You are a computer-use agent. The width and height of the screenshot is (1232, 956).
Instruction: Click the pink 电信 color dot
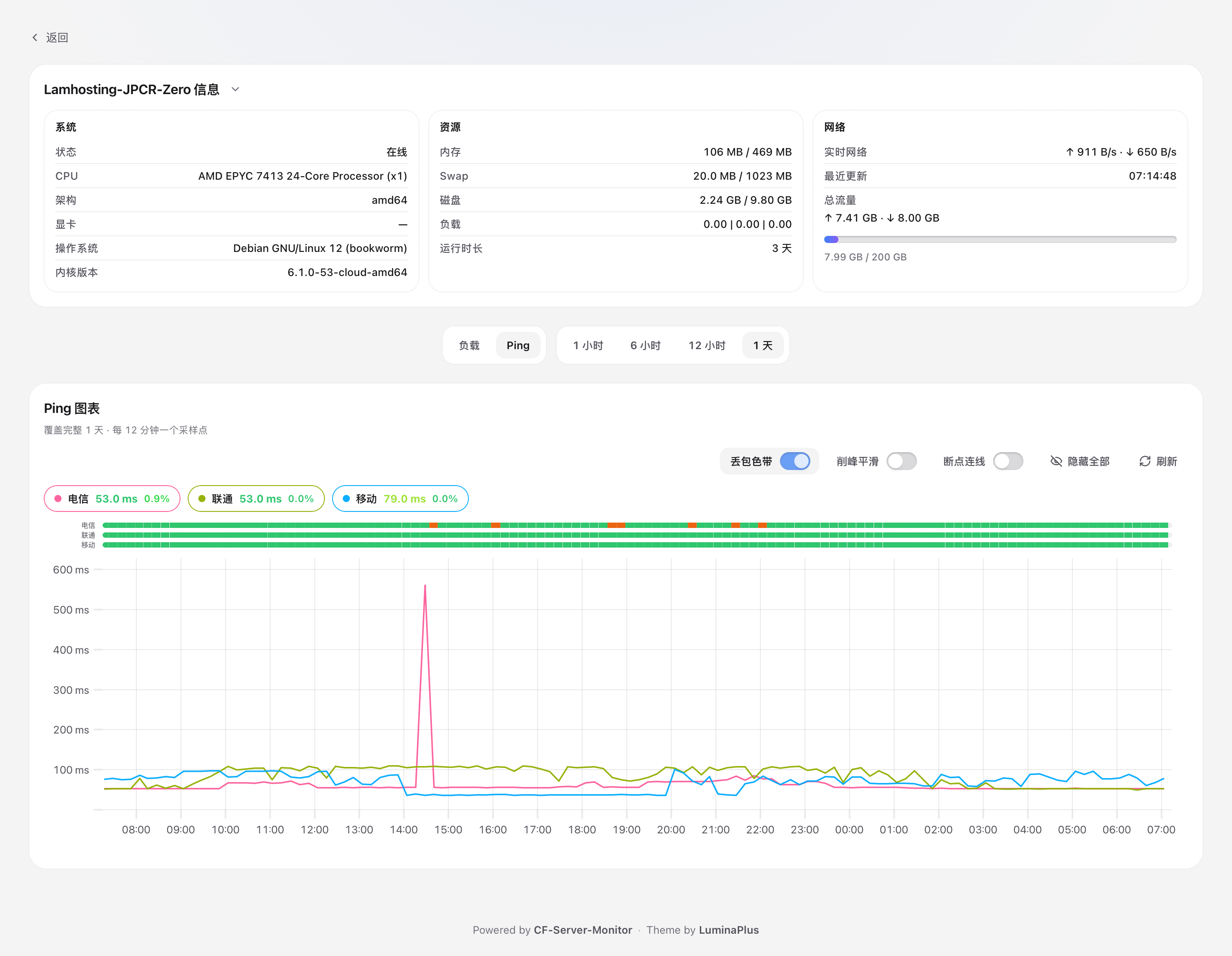pyautogui.click(x=57, y=499)
